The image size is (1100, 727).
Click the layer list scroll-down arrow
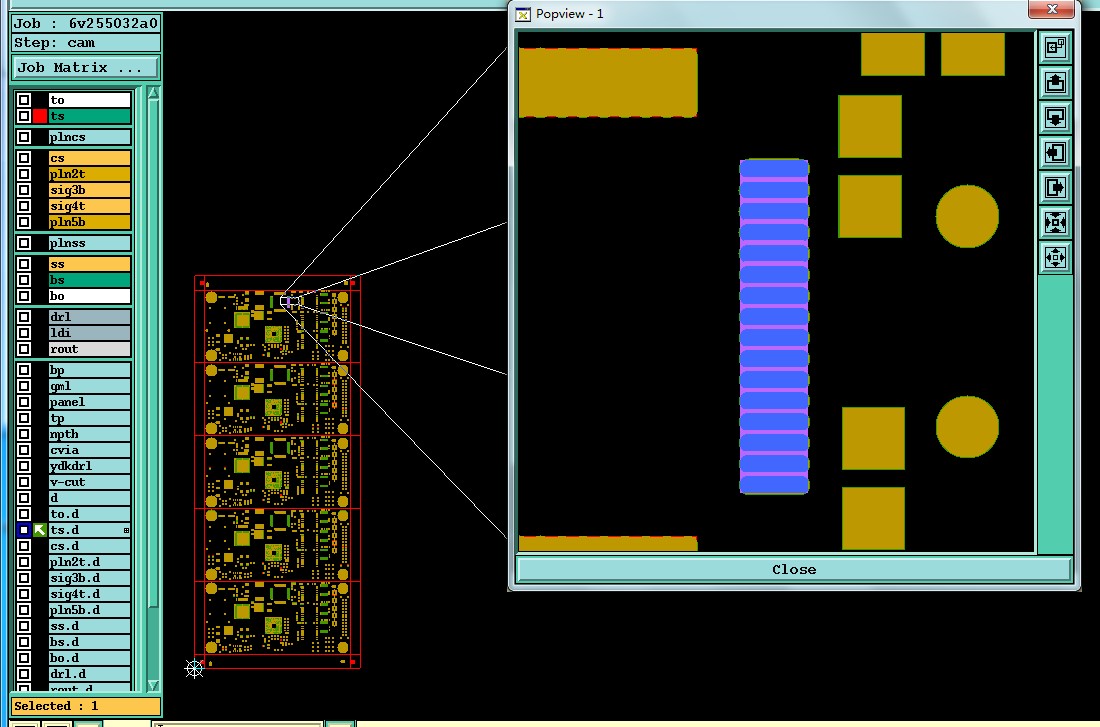(x=153, y=685)
